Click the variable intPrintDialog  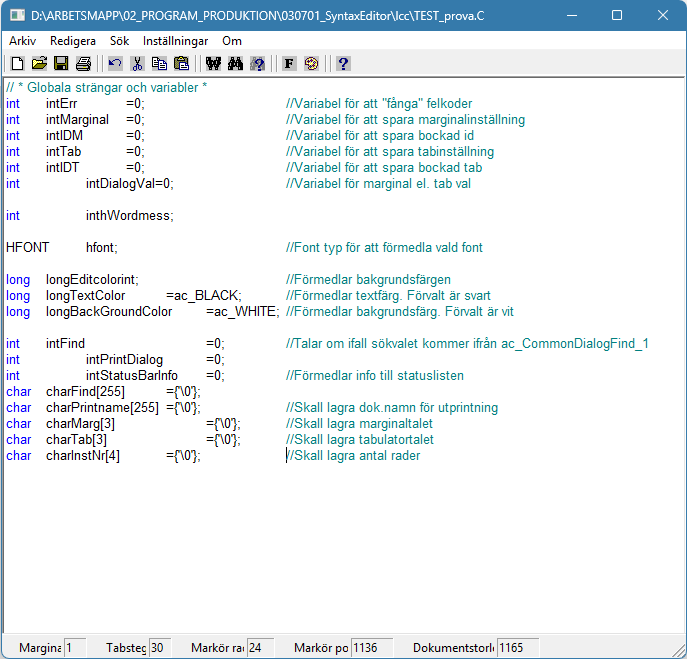pyautogui.click(x=124, y=360)
